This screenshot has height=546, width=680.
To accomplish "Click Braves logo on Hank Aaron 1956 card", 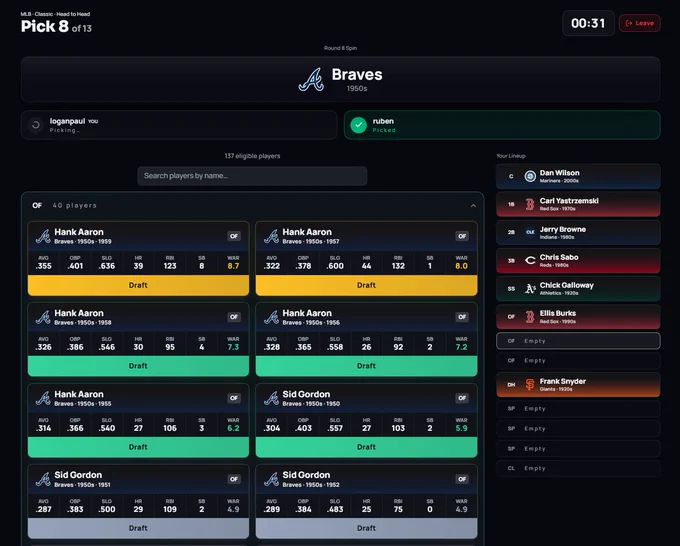I will [x=271, y=317].
